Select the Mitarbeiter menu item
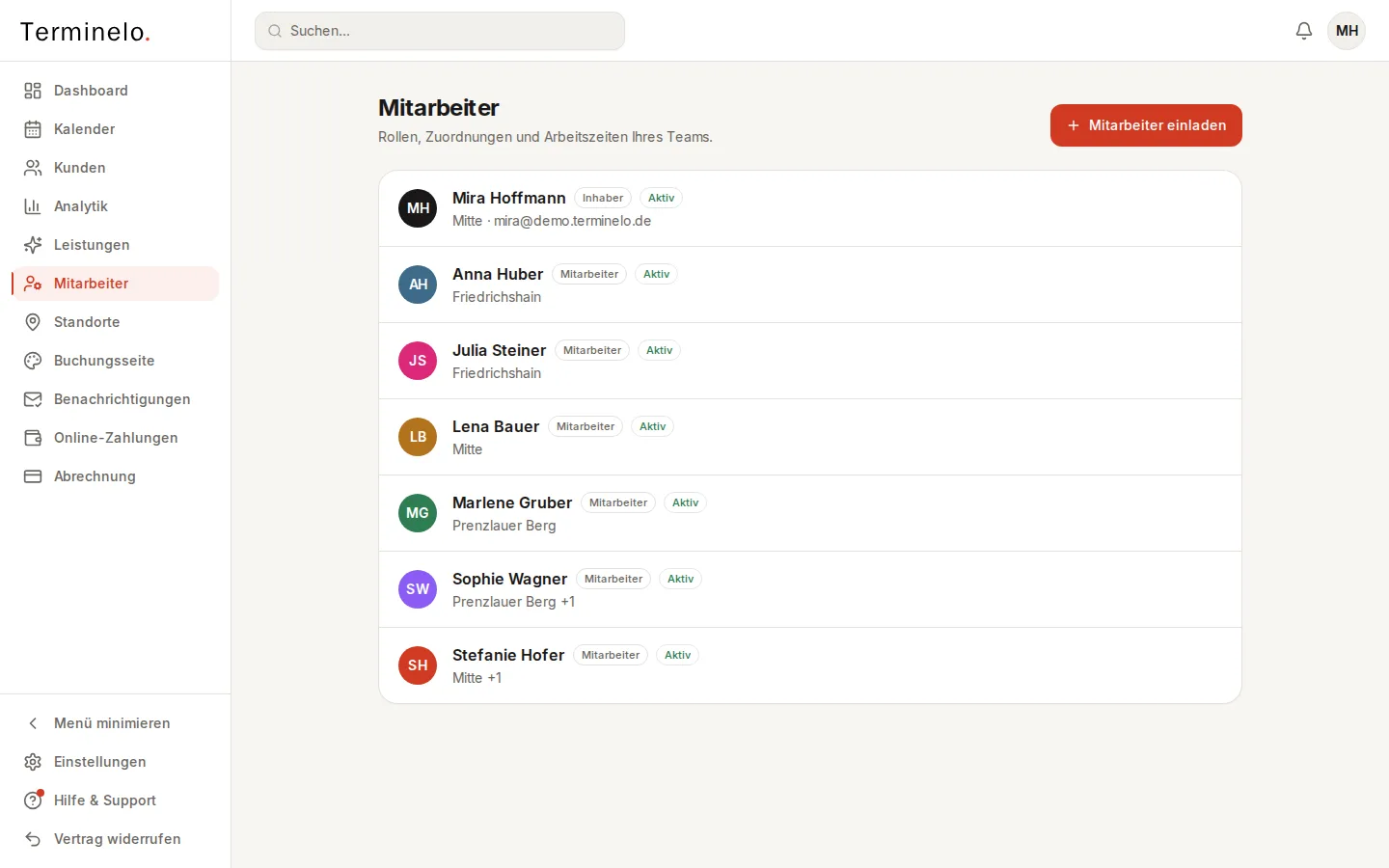The image size is (1389, 868). point(116,284)
